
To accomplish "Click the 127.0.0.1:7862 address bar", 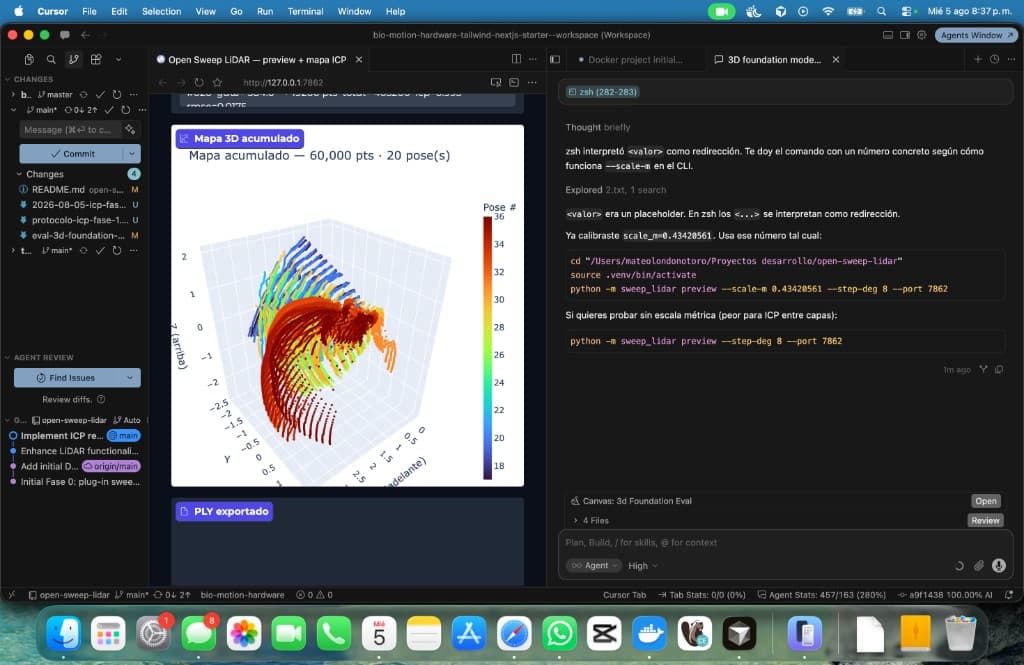I will [283, 82].
